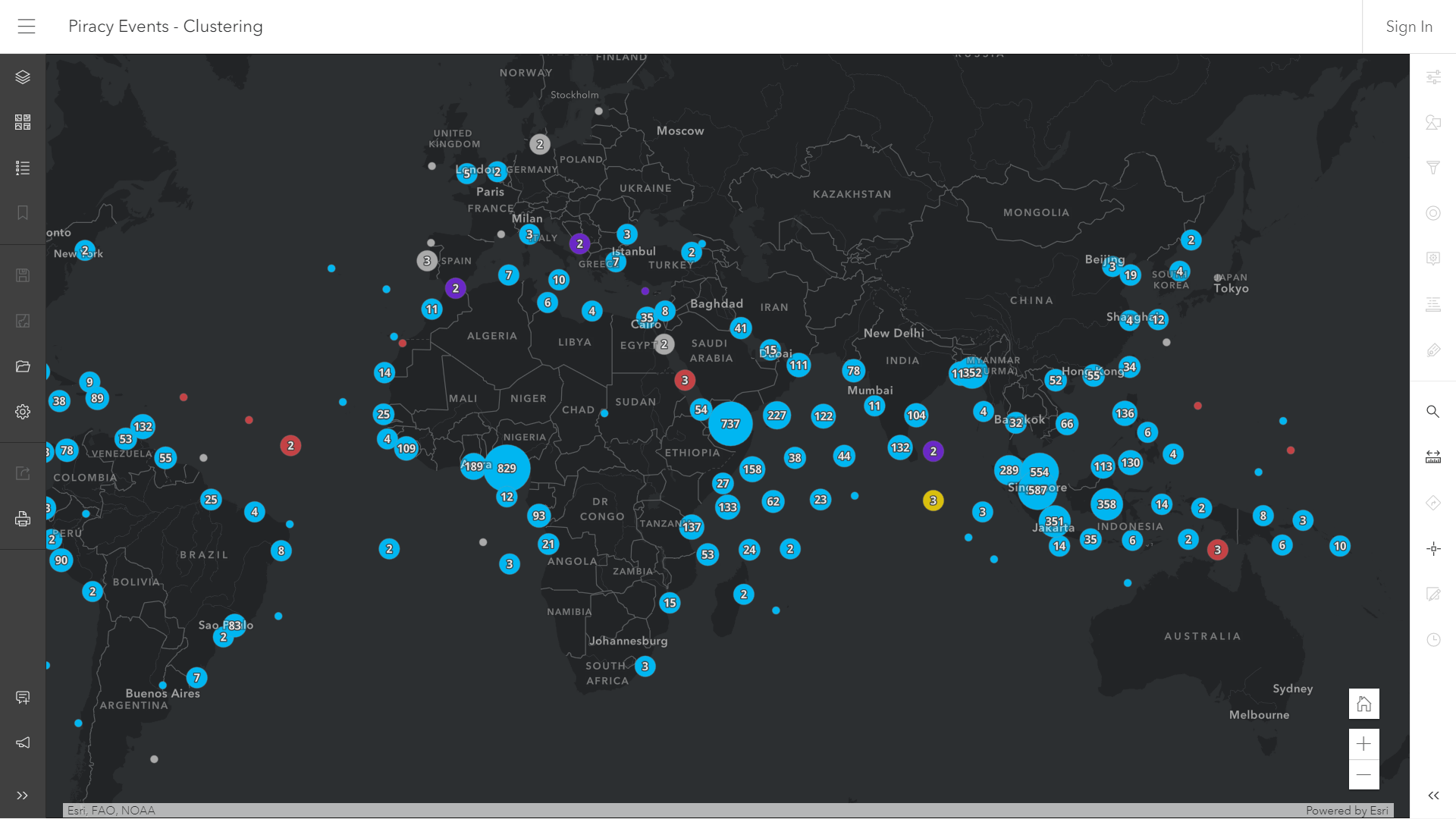The height and width of the screenshot is (819, 1456).
Task: Click the 737 piracy cluster near Somalia
Action: click(x=730, y=425)
